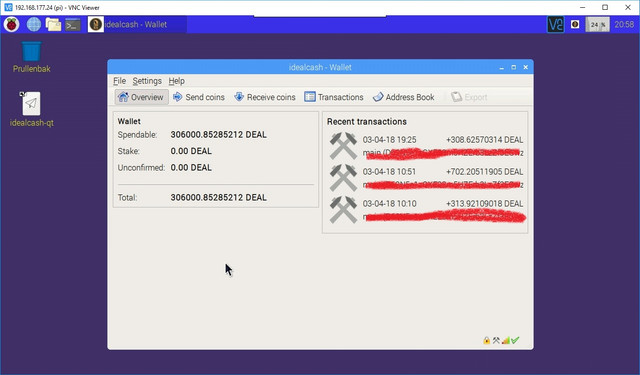Click the +313.92109018 DEAL amount
The height and width of the screenshot is (375, 640).
484,203
